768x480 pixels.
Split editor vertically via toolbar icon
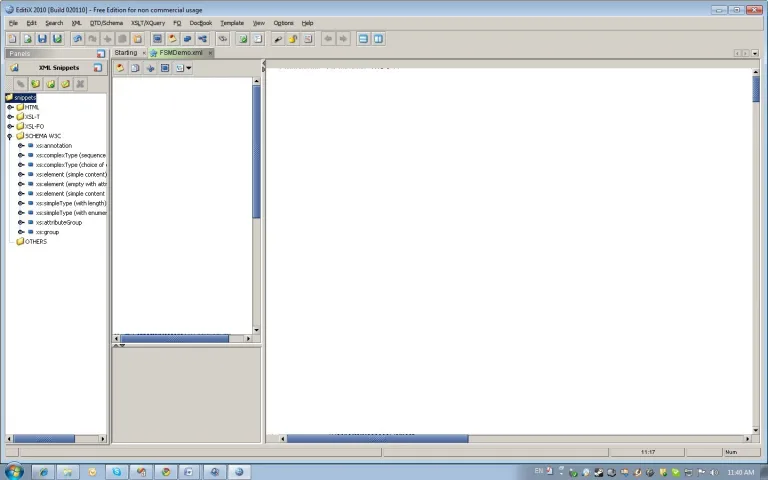coord(378,39)
